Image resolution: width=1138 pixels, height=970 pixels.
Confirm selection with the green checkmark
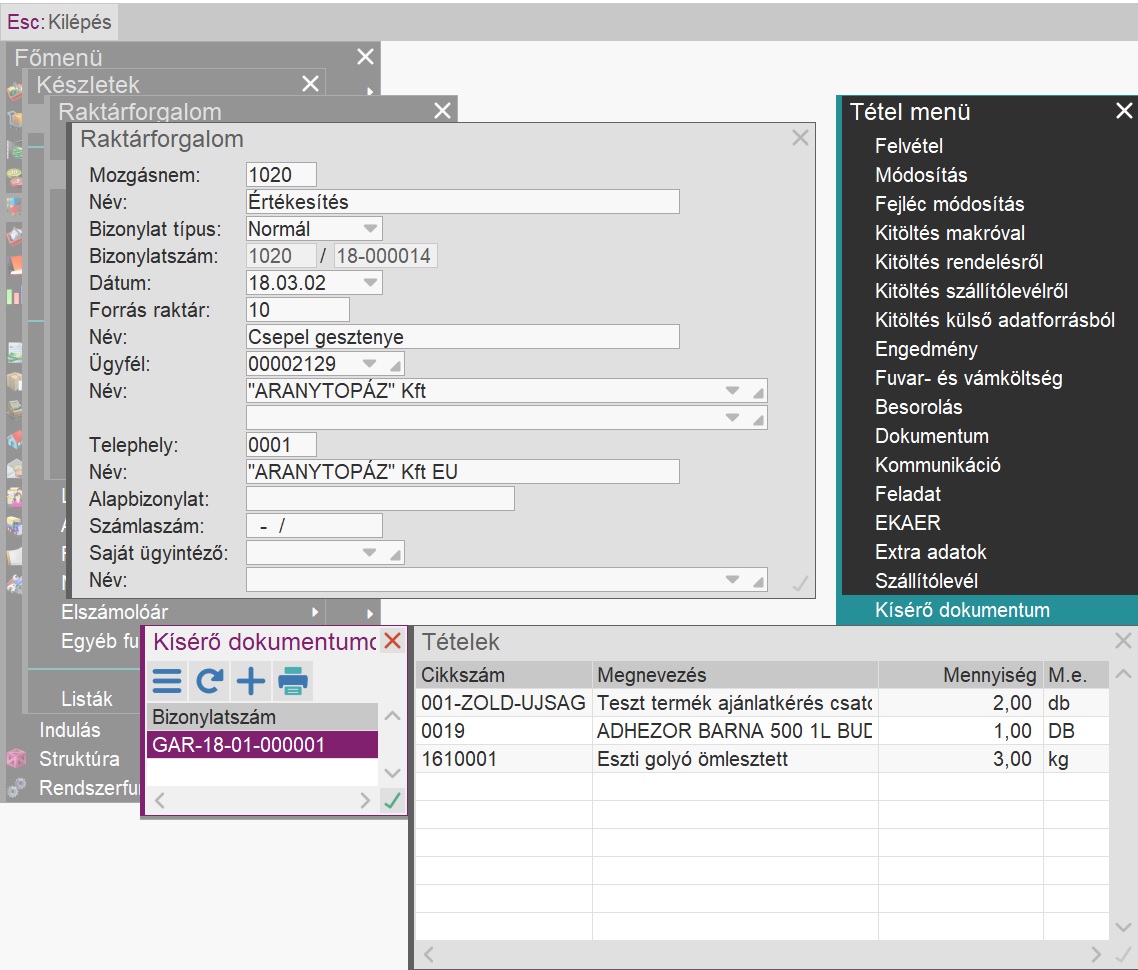[393, 800]
